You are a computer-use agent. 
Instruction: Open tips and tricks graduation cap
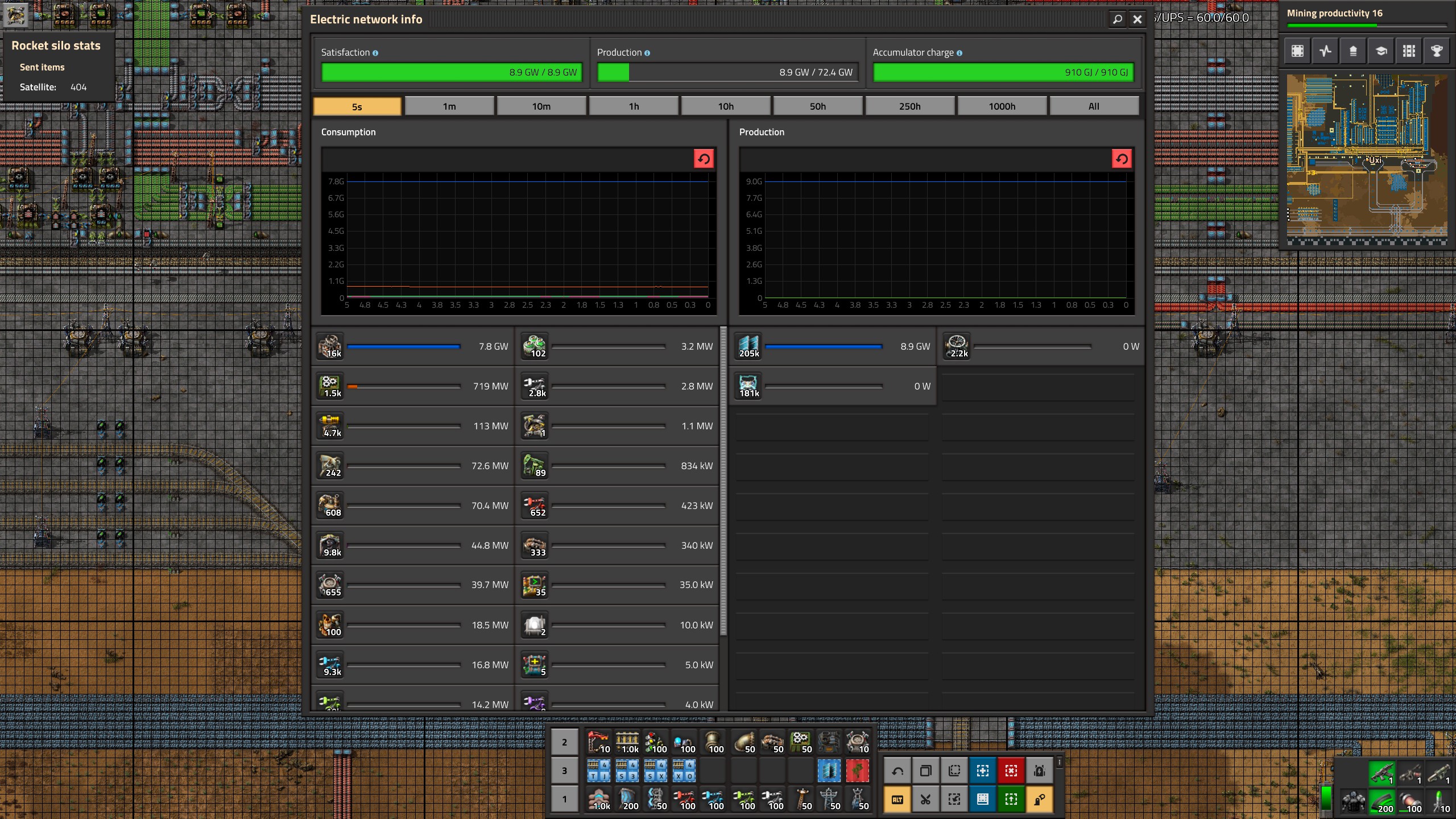point(1381,51)
